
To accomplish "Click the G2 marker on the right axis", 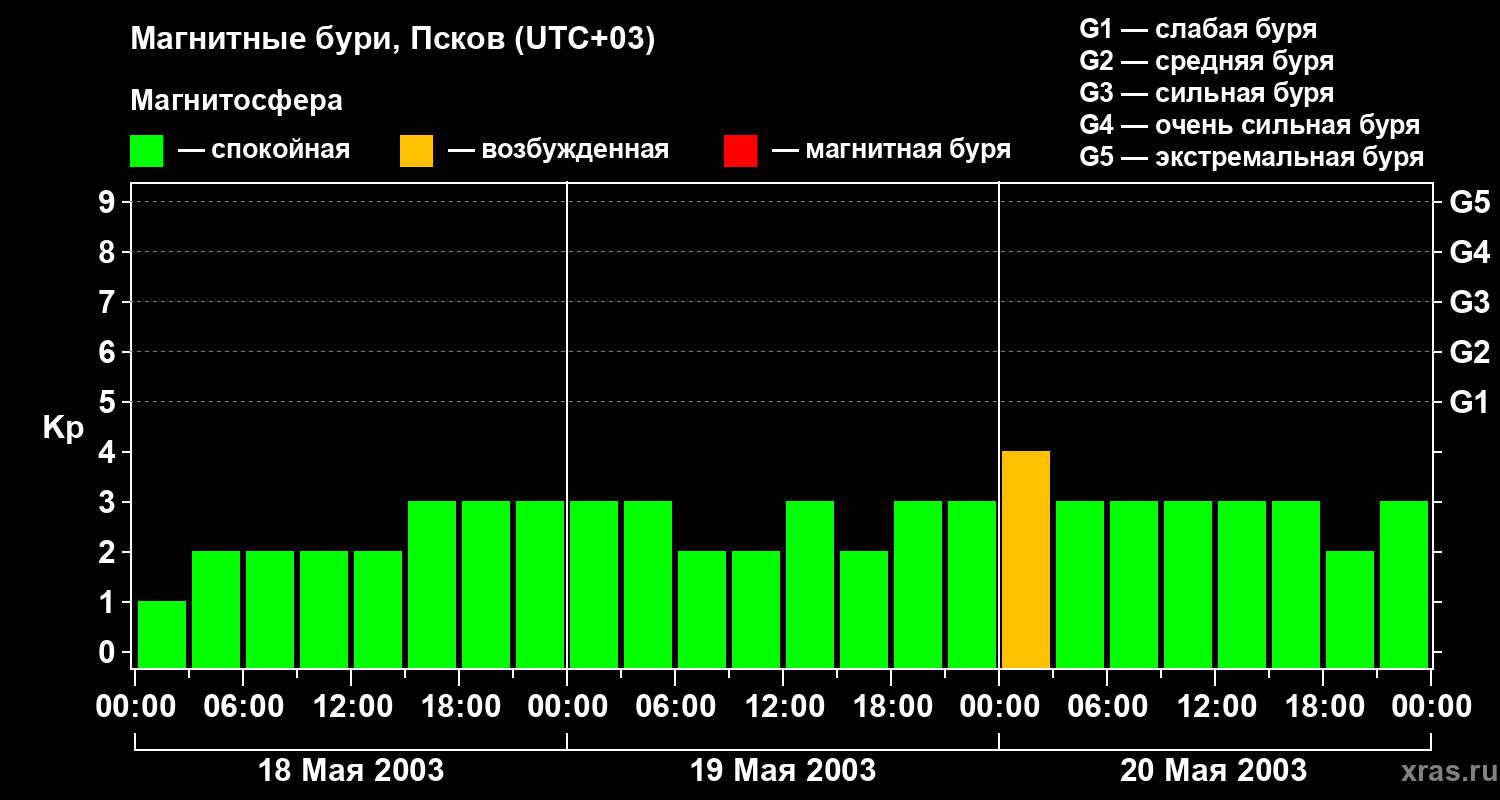I will tap(1469, 352).
